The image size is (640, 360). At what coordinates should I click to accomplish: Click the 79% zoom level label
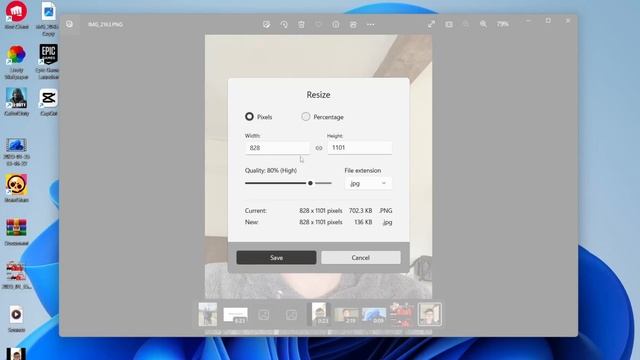point(503,24)
